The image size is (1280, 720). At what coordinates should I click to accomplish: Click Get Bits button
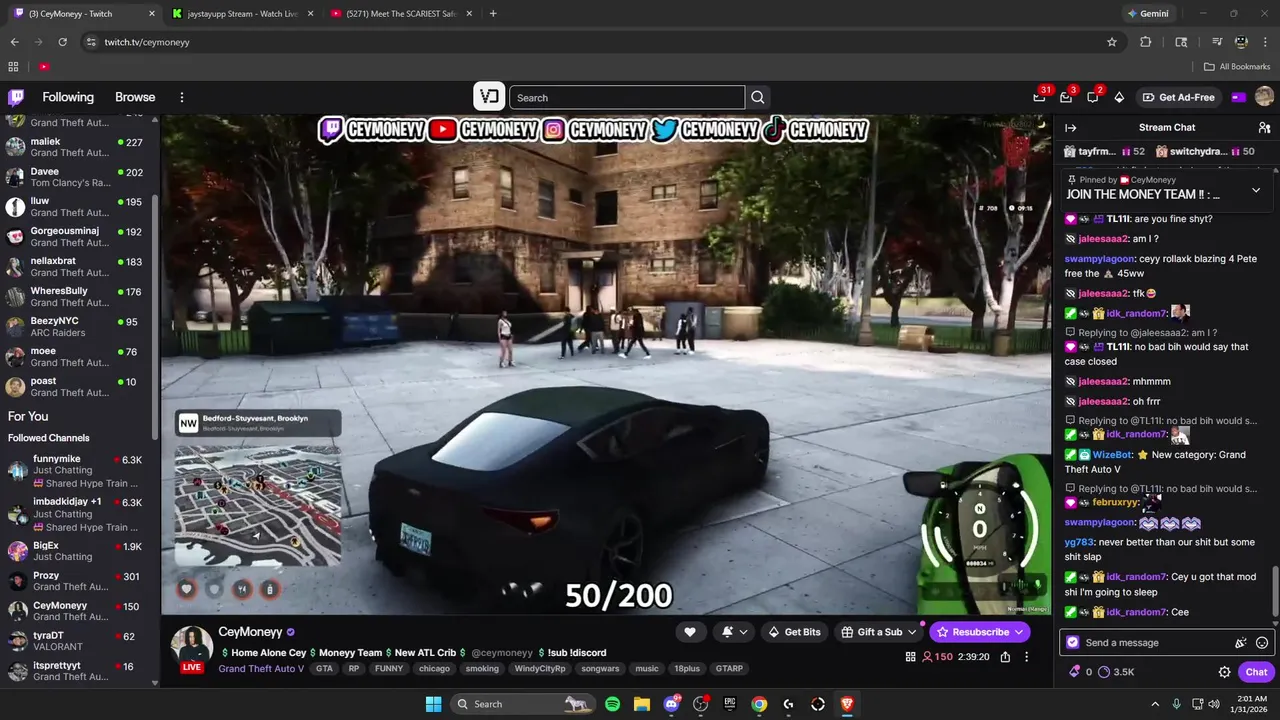[x=794, y=632]
